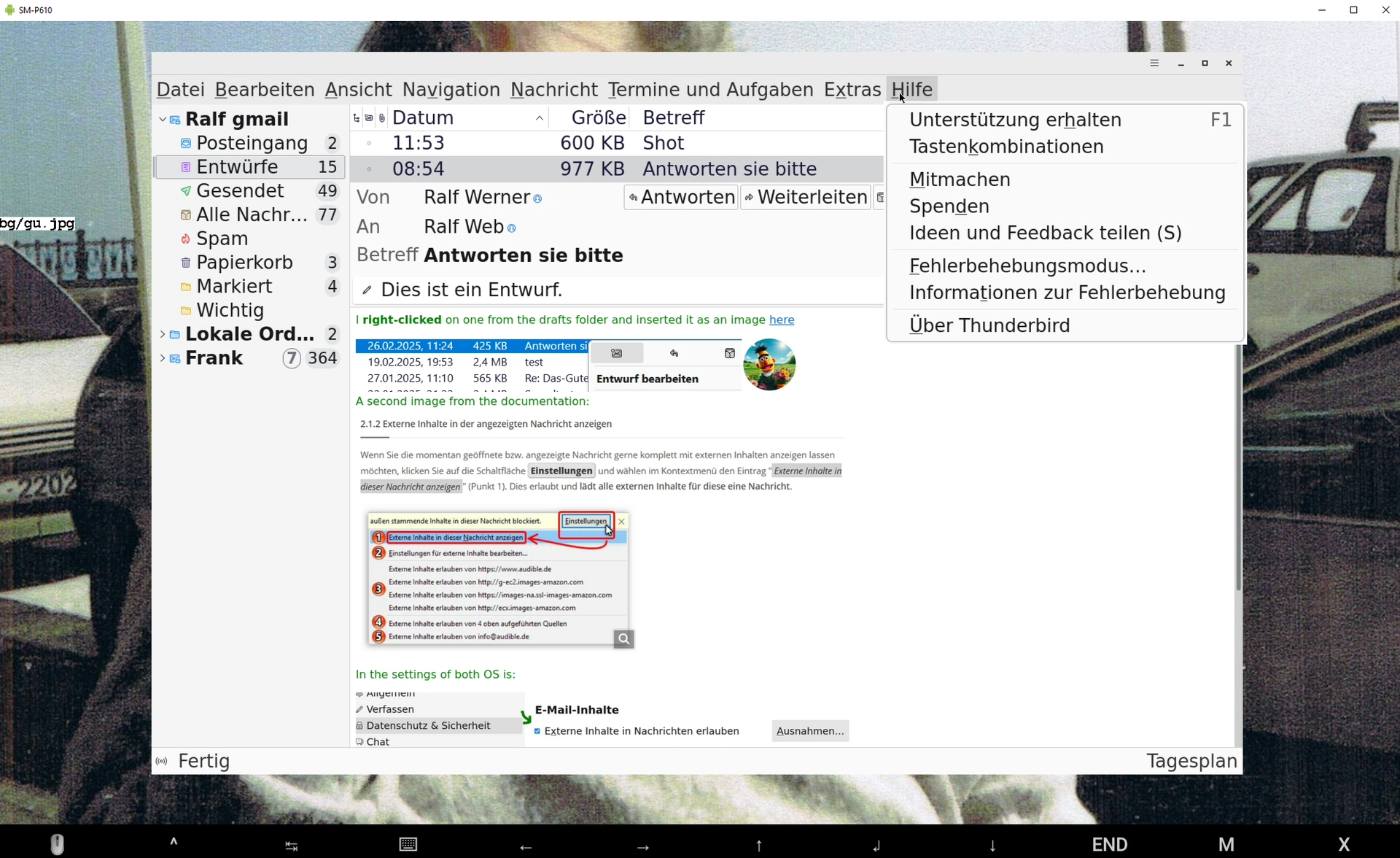Open the Posteingang inbox folder
This screenshot has height=858, width=1400.
(x=252, y=143)
